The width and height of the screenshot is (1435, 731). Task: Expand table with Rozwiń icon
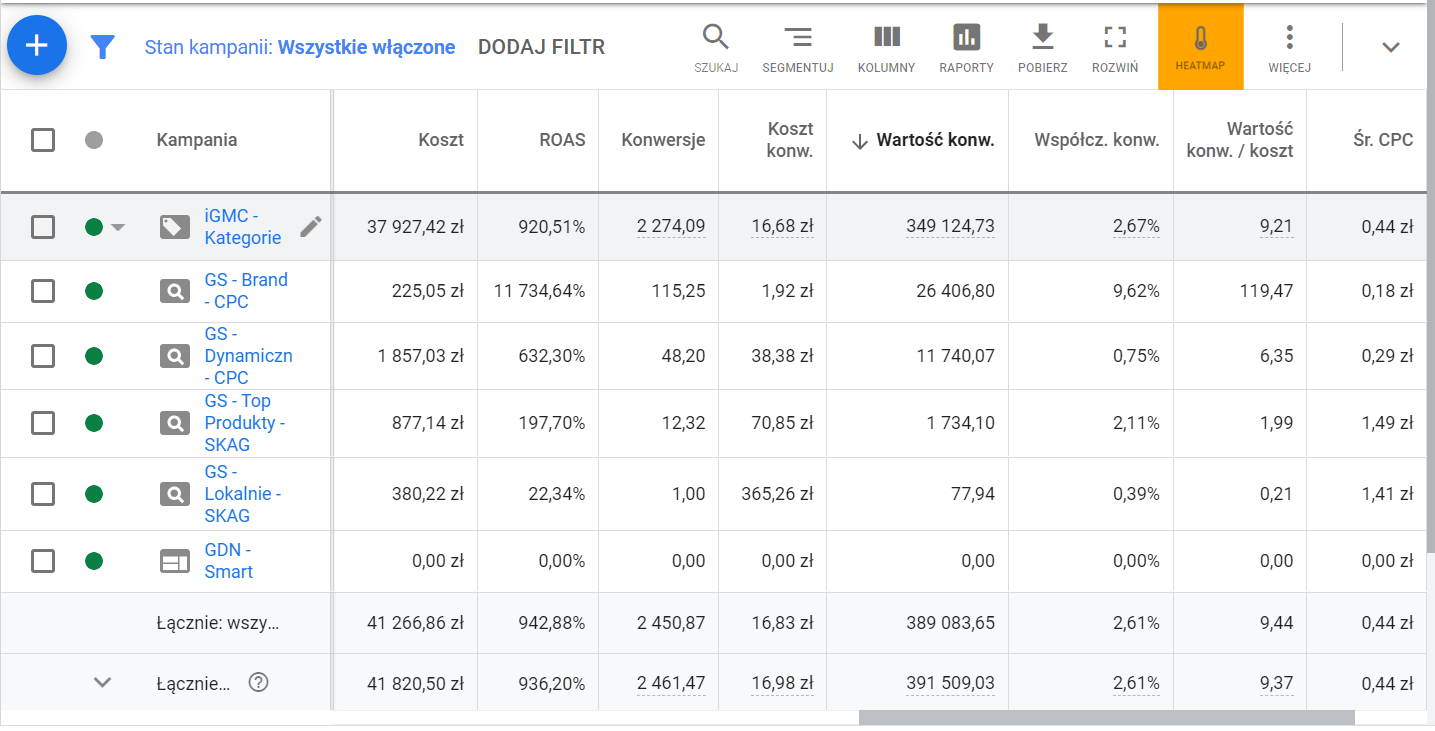point(1114,47)
